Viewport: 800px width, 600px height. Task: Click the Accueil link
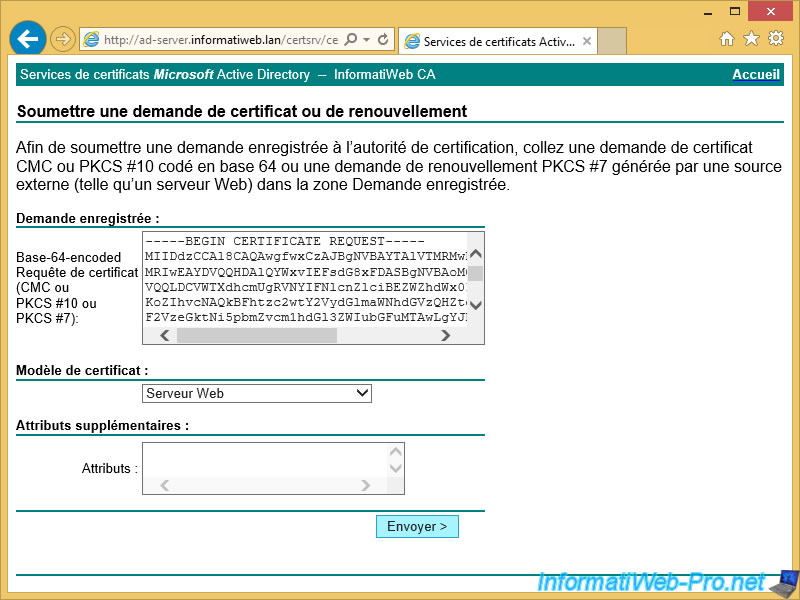(756, 74)
